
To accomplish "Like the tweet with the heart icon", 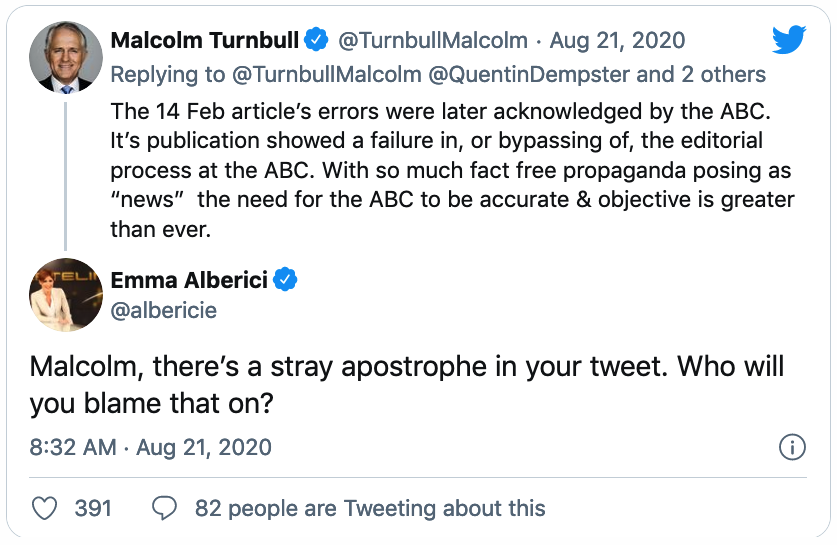I will [x=45, y=508].
